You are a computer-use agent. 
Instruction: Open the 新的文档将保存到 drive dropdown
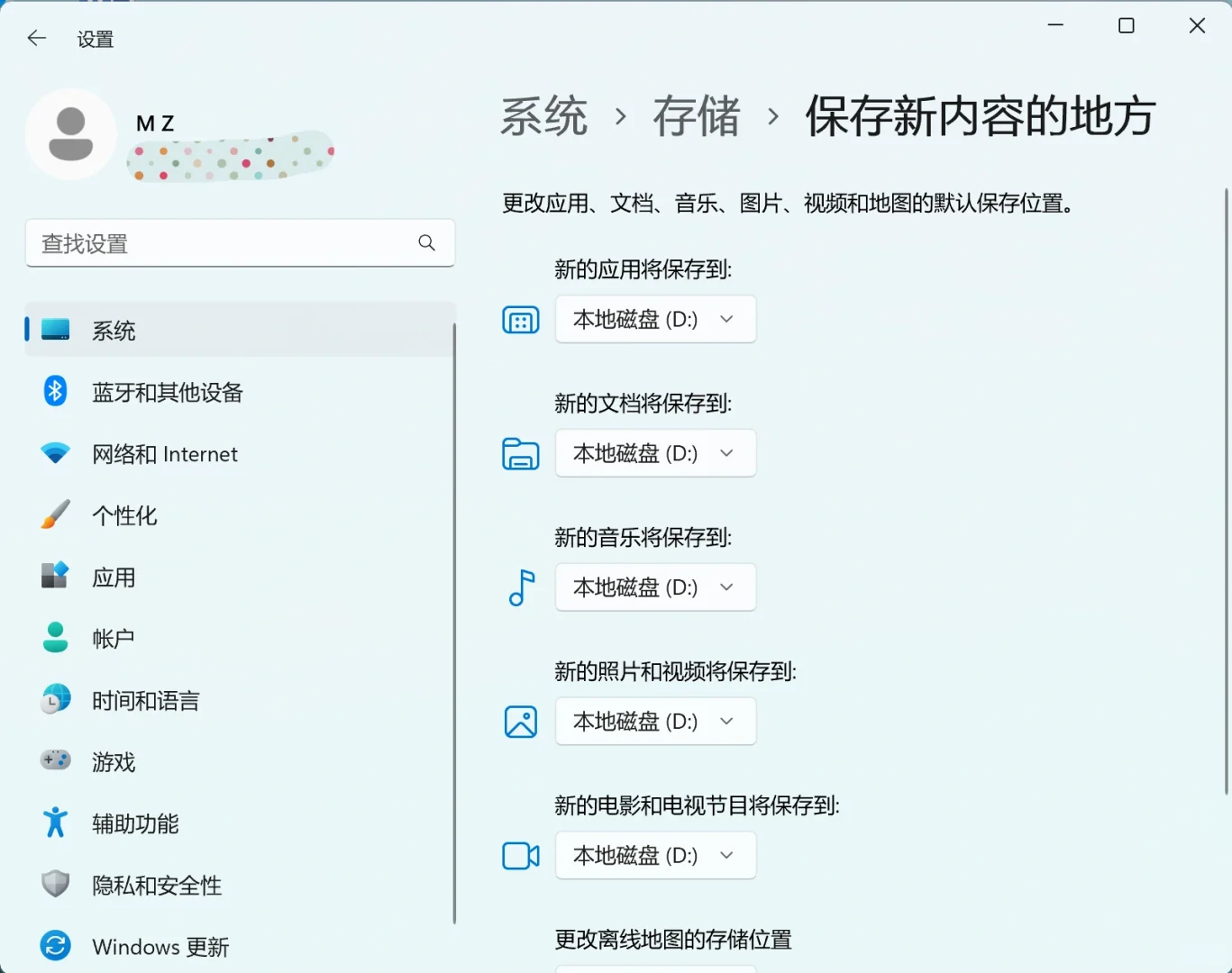[x=655, y=453]
